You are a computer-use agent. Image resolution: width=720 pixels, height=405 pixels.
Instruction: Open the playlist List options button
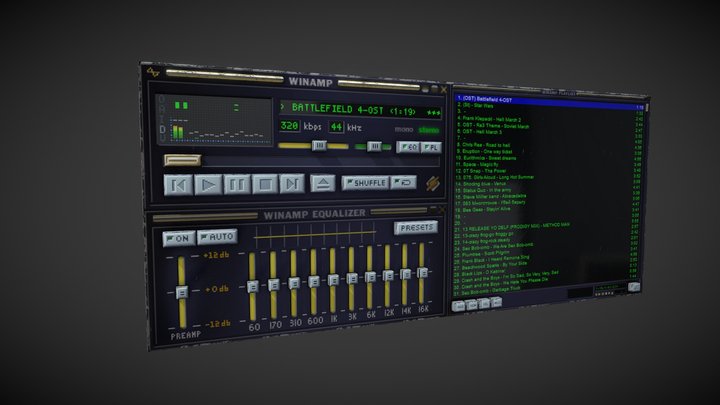coord(634,287)
